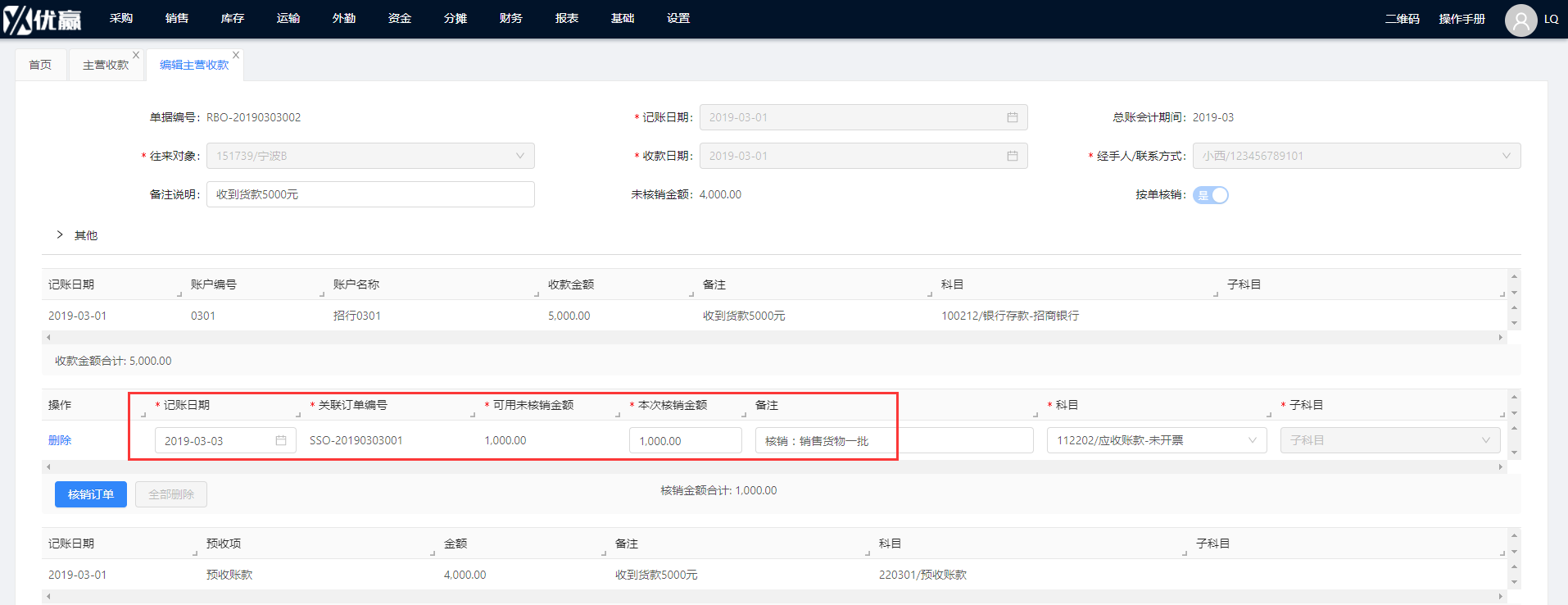This screenshot has height=605, width=1568.
Task: Open the 采购 menu
Action: [121, 18]
